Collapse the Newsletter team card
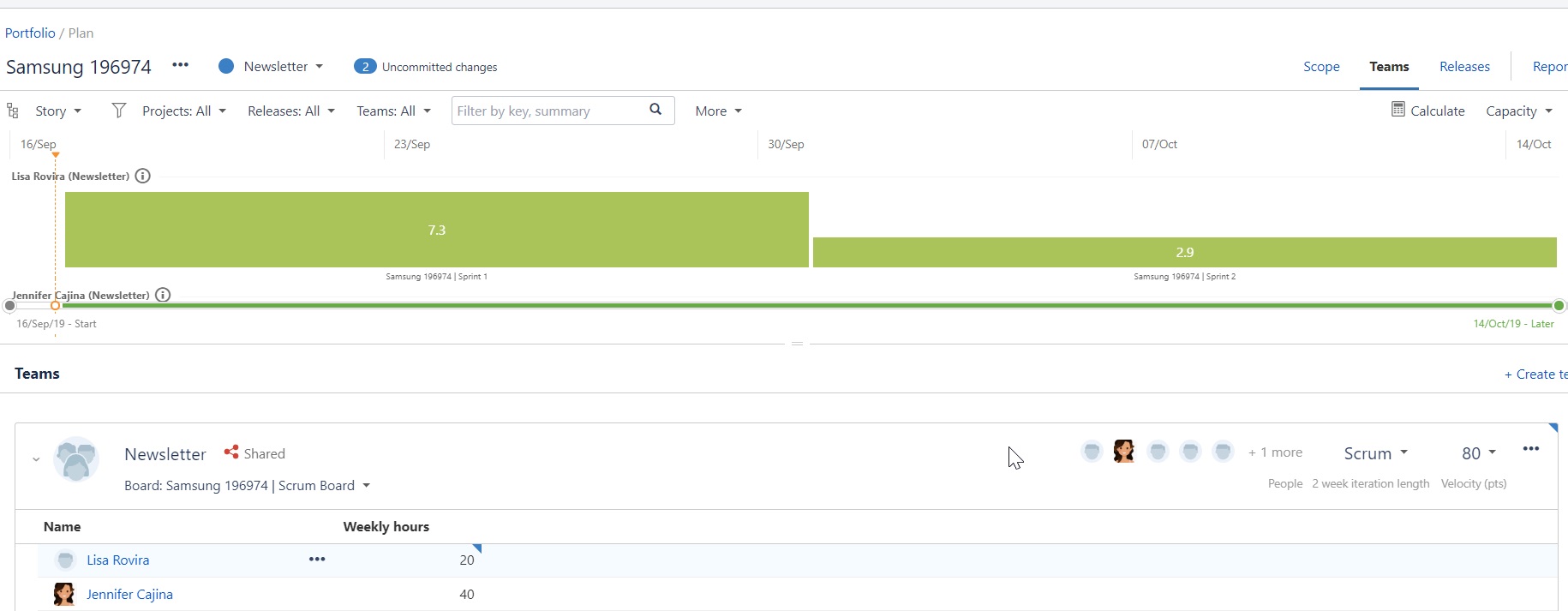This screenshot has height=611, width=1568. [36, 459]
